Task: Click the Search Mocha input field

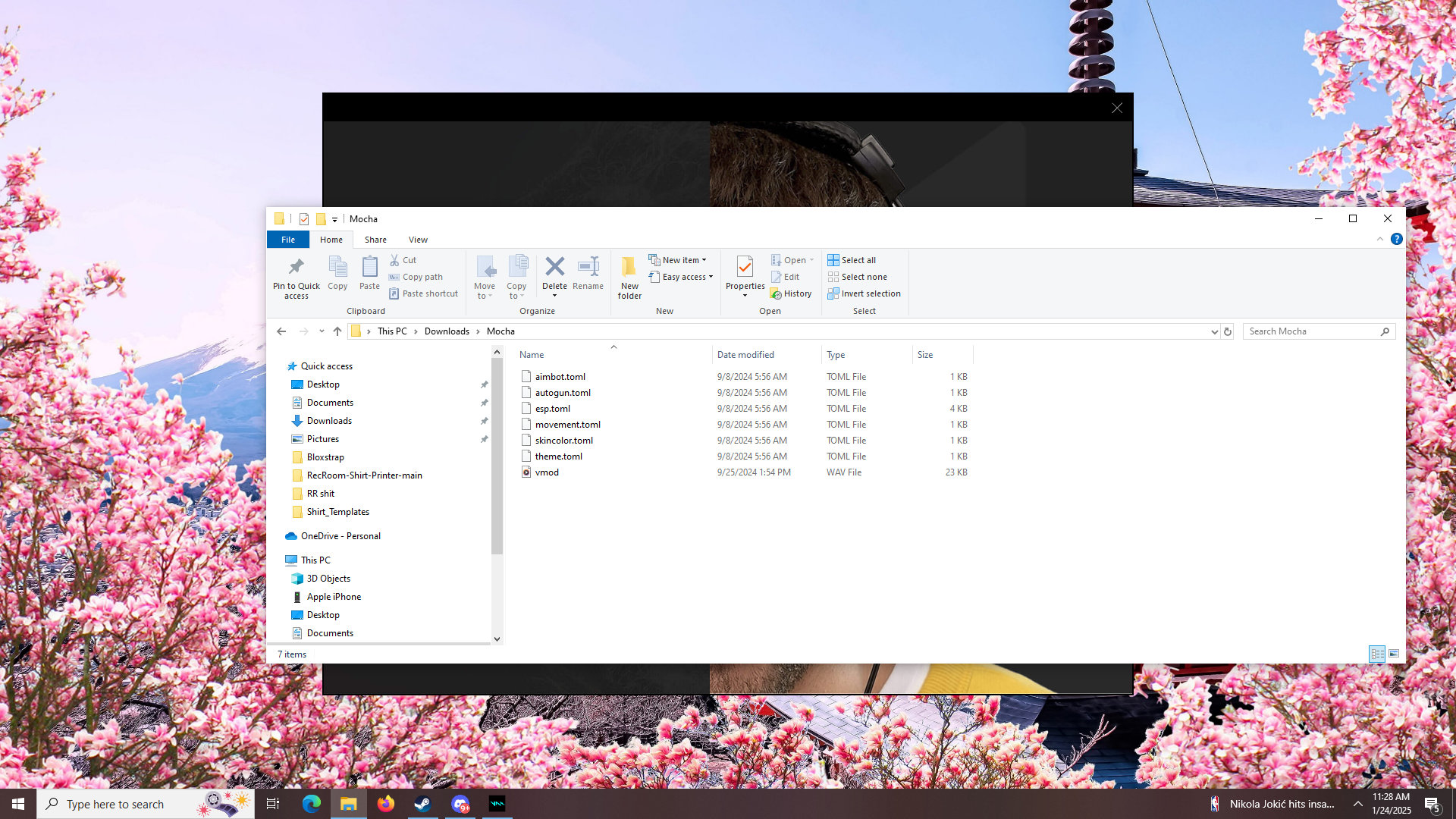Action: pyautogui.click(x=1312, y=331)
